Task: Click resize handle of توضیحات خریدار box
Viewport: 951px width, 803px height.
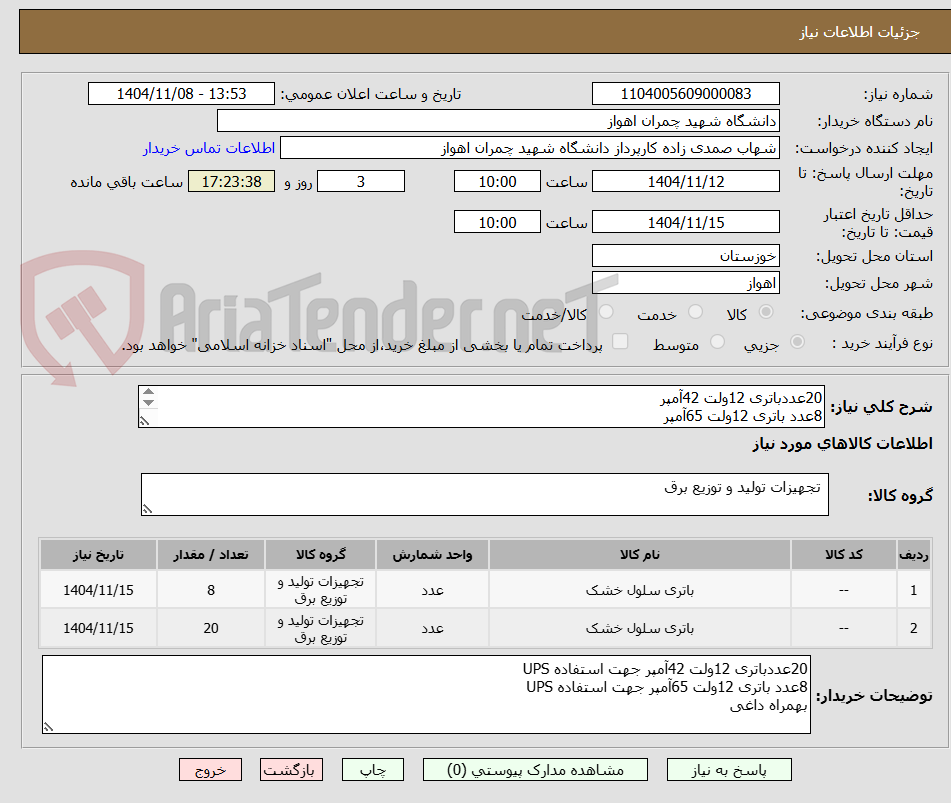Action: (49, 727)
